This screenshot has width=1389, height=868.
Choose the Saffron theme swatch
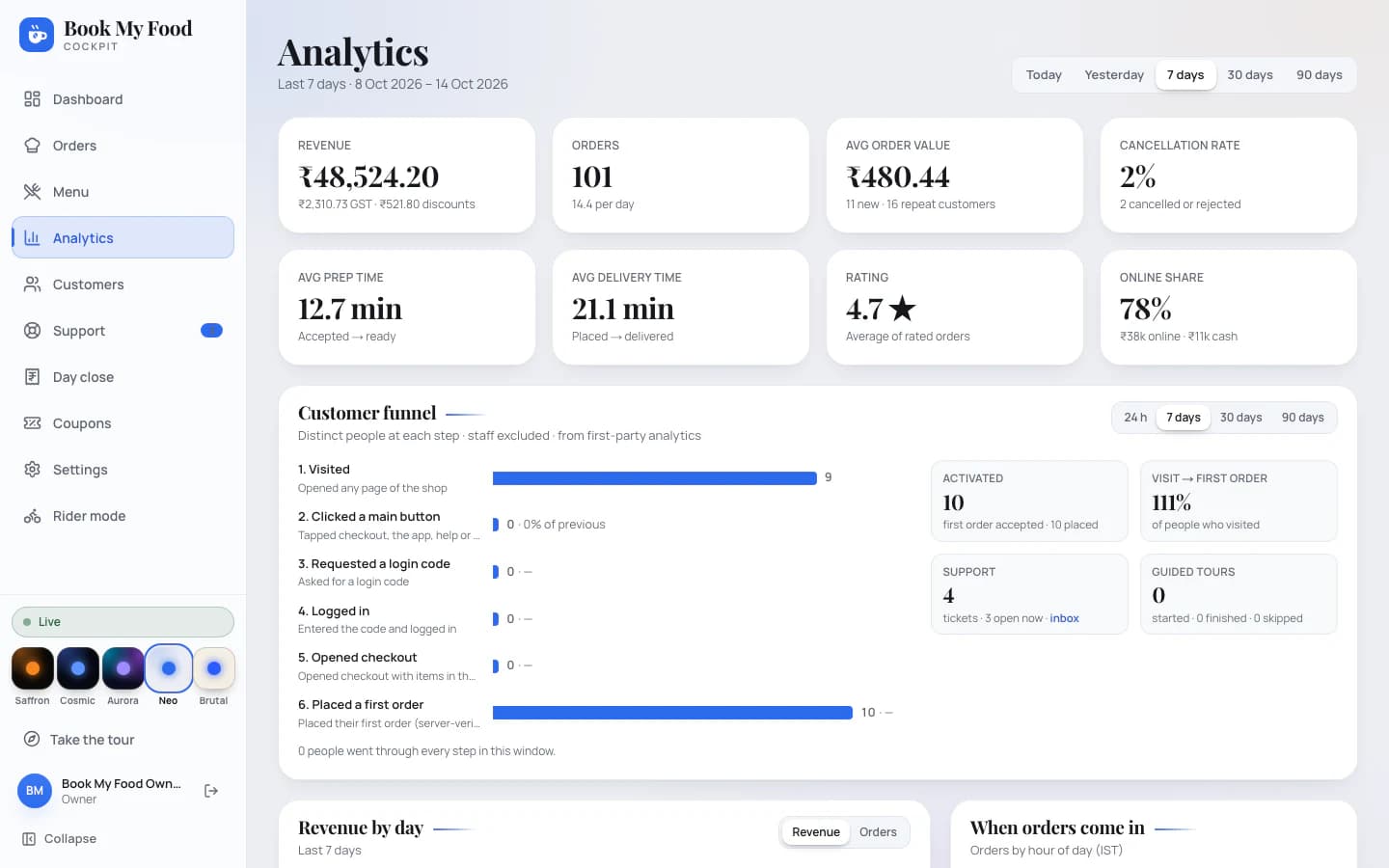click(x=33, y=668)
